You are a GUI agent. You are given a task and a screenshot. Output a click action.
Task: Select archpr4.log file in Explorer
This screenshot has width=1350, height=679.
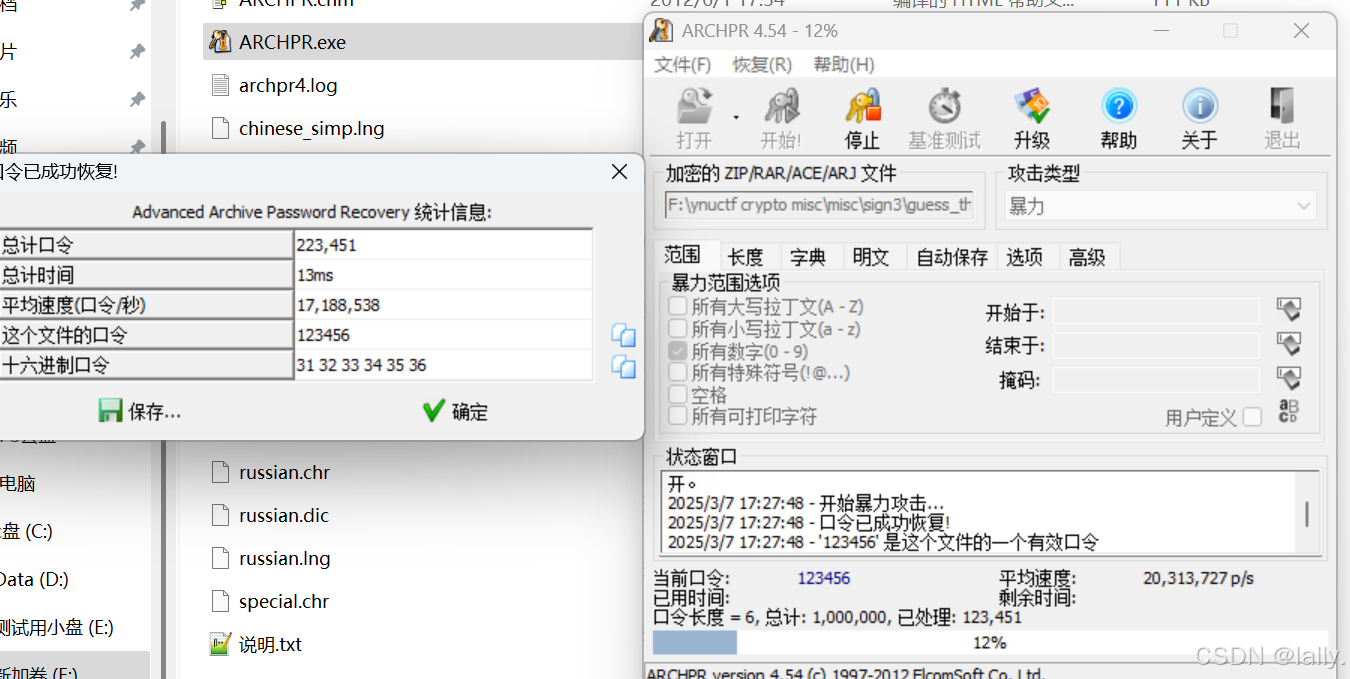288,85
